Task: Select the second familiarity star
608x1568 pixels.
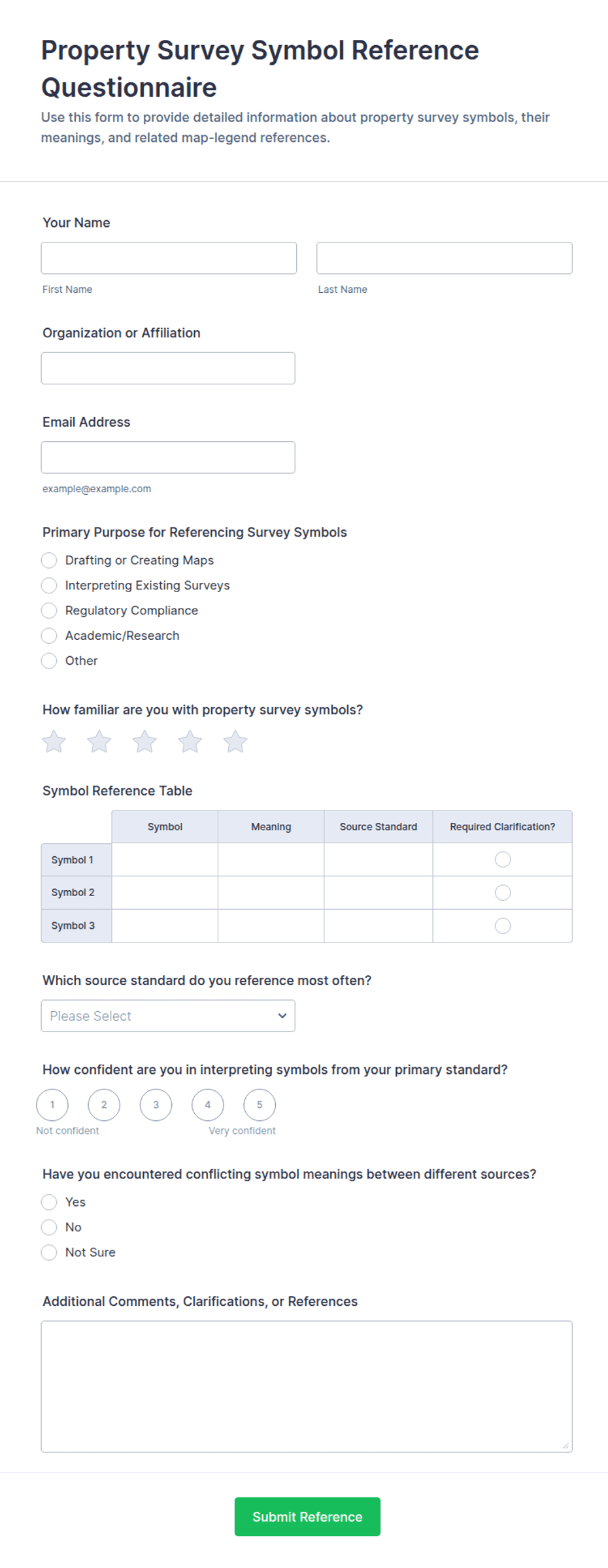Action: point(99,742)
